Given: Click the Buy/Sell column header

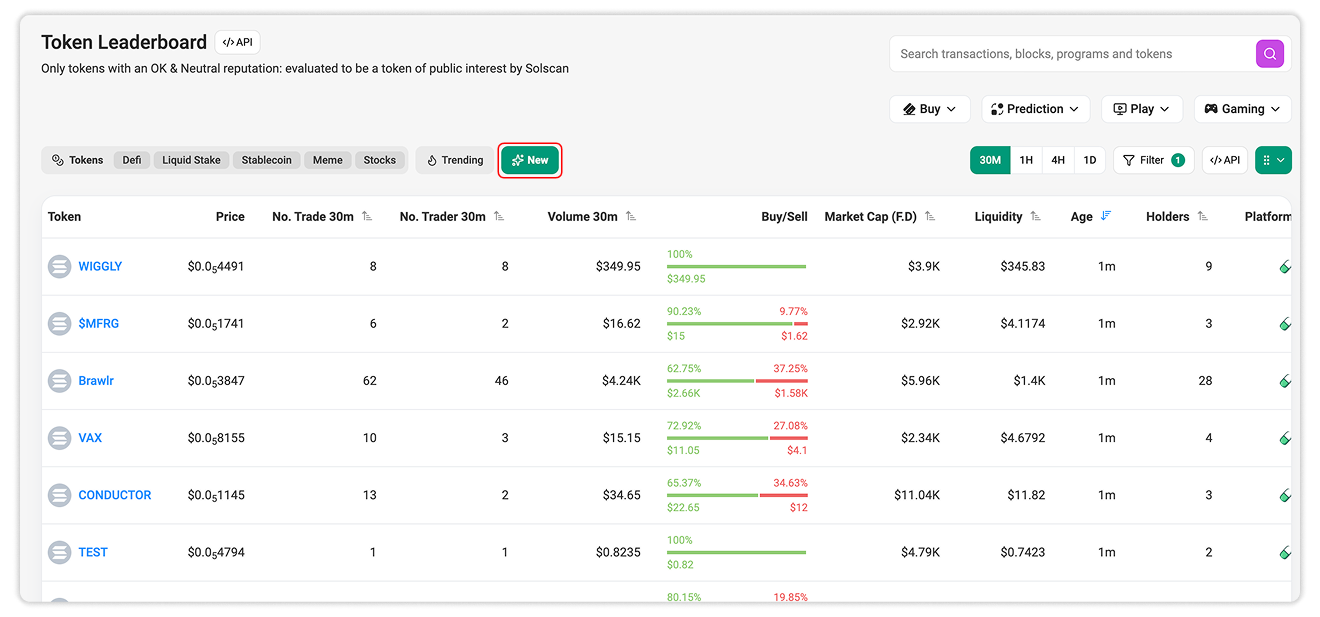Looking at the screenshot, I should point(784,216).
